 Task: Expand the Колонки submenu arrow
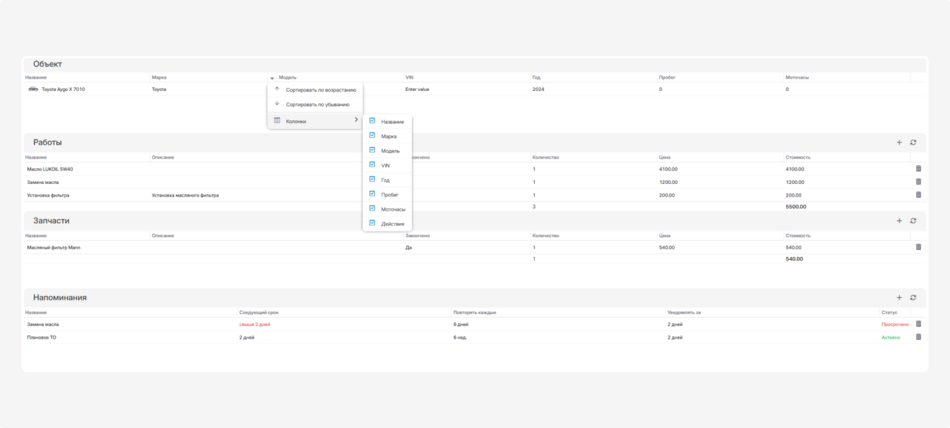pos(356,120)
